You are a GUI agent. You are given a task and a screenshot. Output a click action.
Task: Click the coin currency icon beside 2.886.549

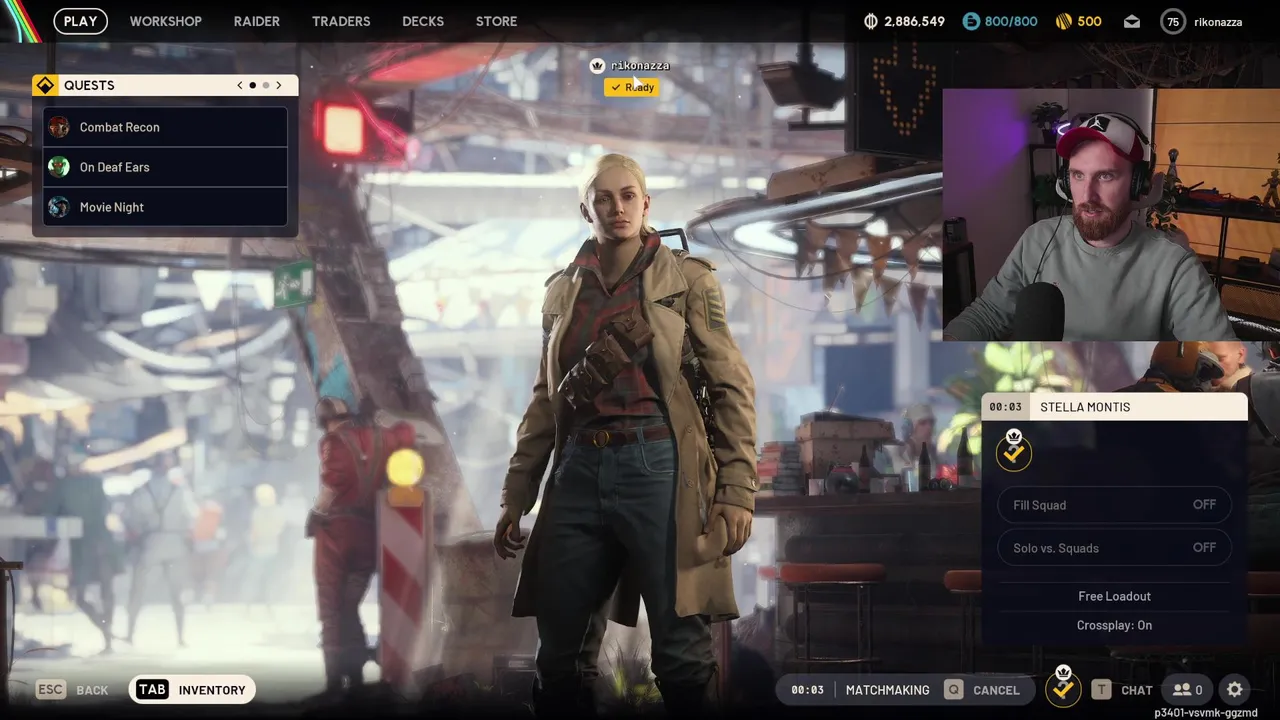tap(871, 21)
